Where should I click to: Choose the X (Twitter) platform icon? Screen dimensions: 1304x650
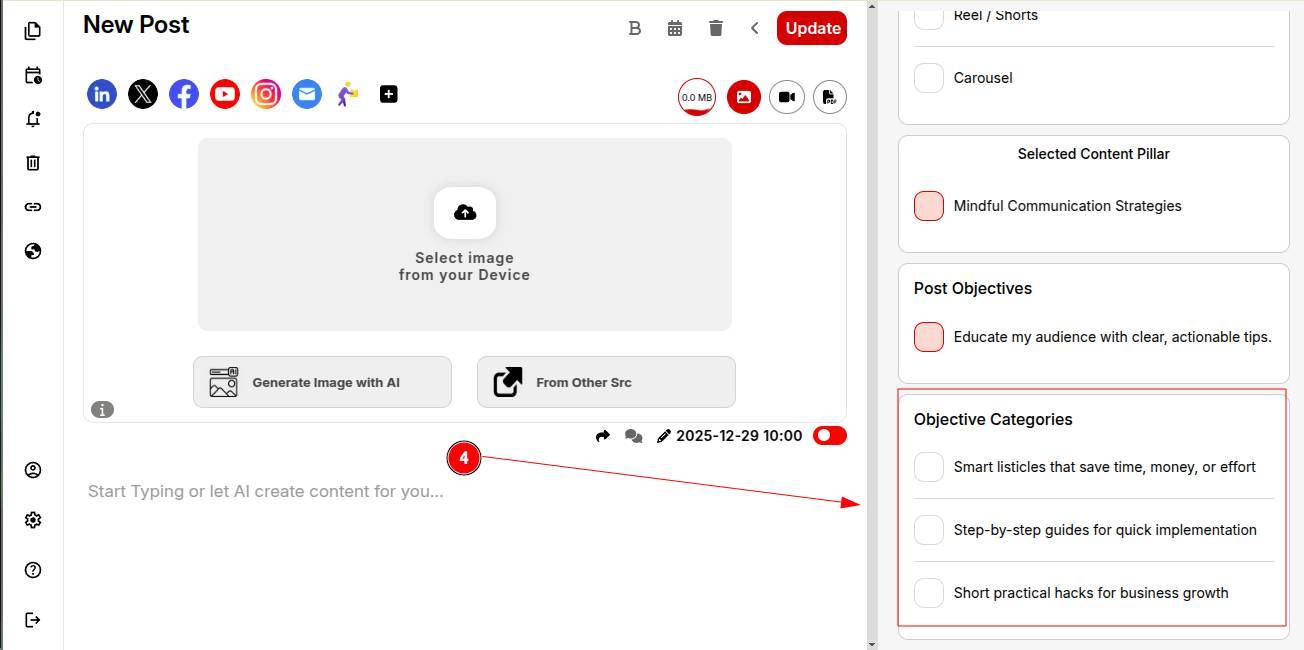(x=143, y=94)
